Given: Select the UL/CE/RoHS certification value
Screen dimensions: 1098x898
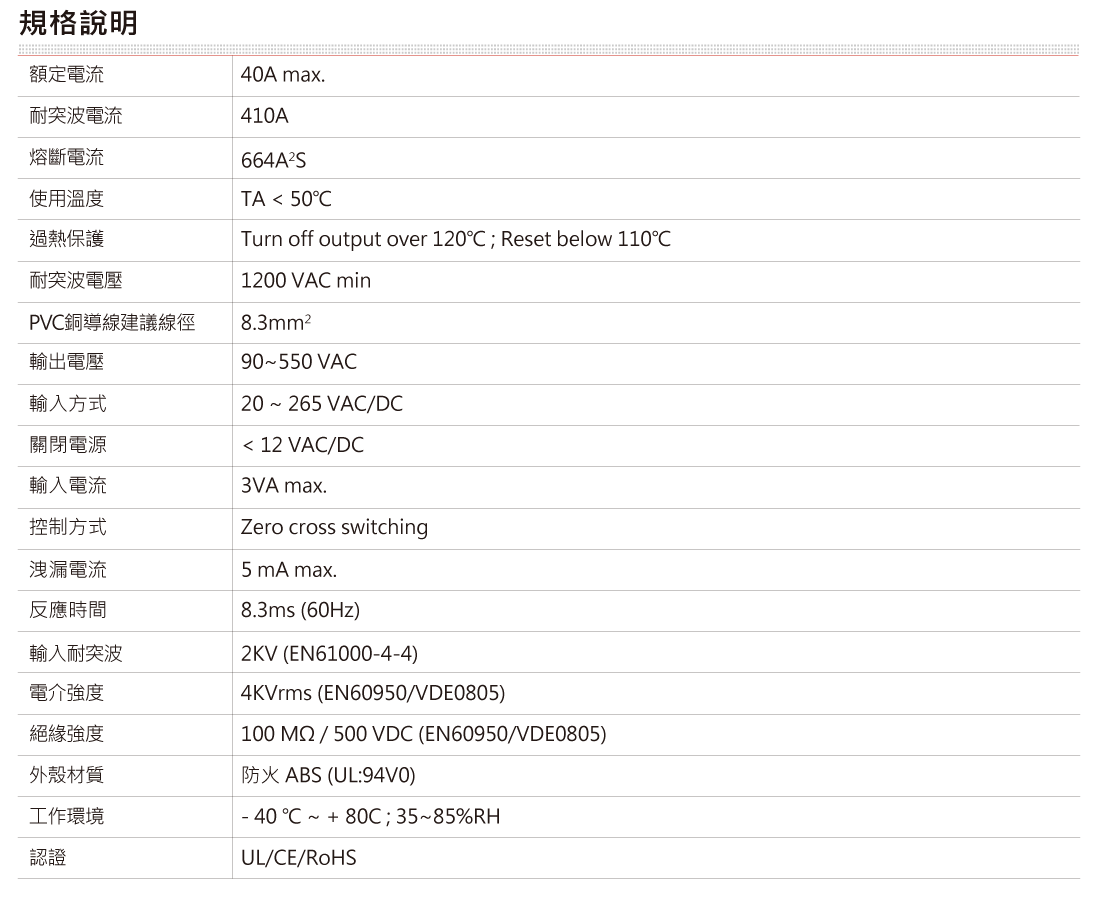Looking at the screenshot, I should tap(298, 858).
